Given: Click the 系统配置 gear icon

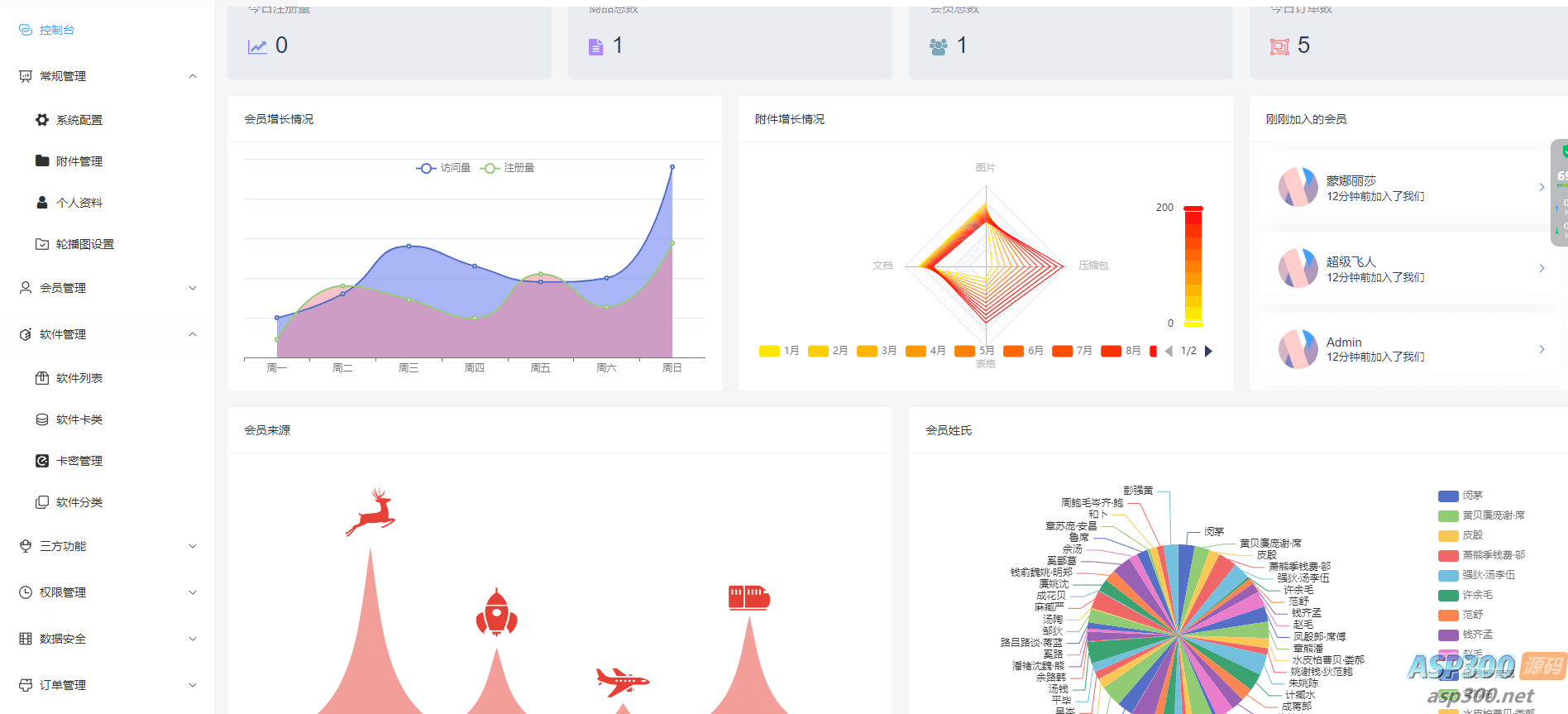Looking at the screenshot, I should (x=42, y=120).
